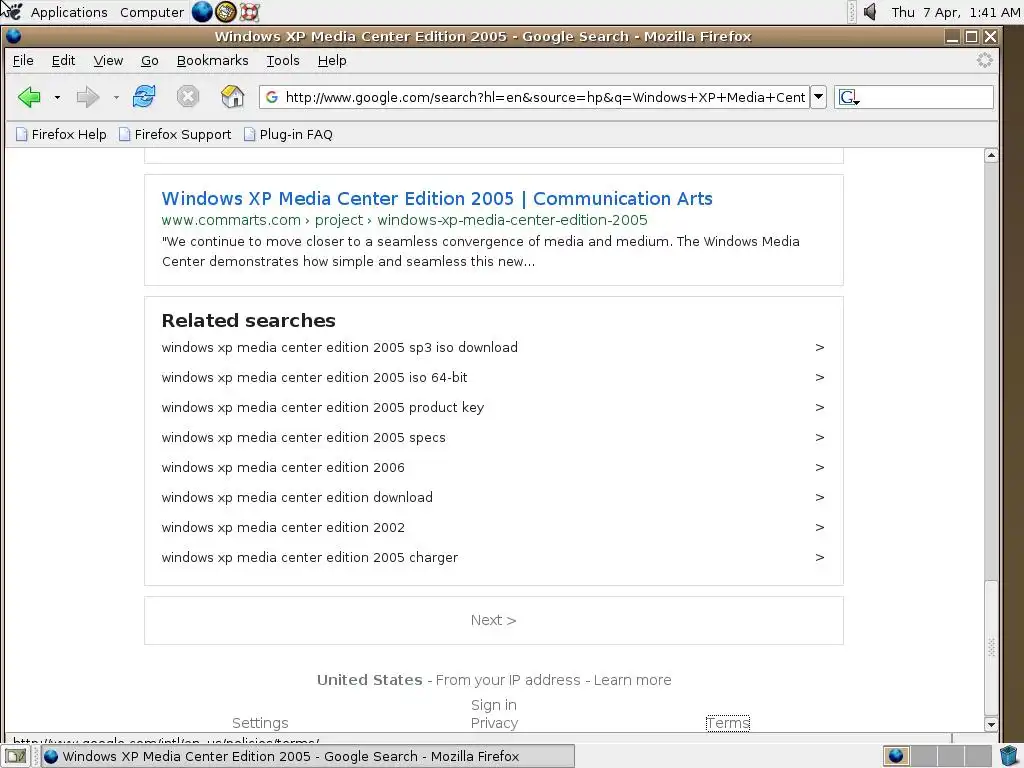Select related search '2005 specs'

point(304,438)
